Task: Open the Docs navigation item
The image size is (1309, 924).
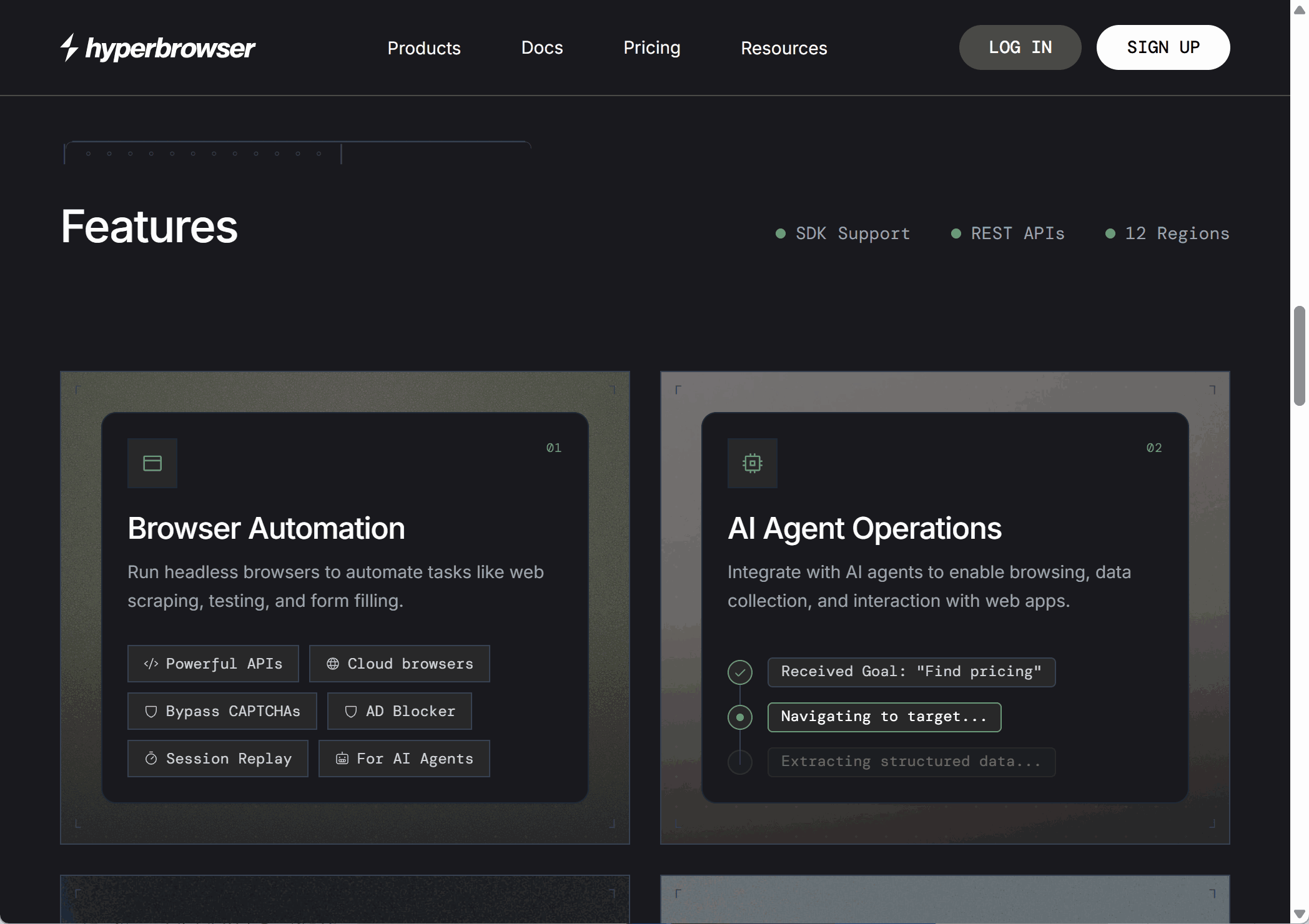Action: point(542,48)
